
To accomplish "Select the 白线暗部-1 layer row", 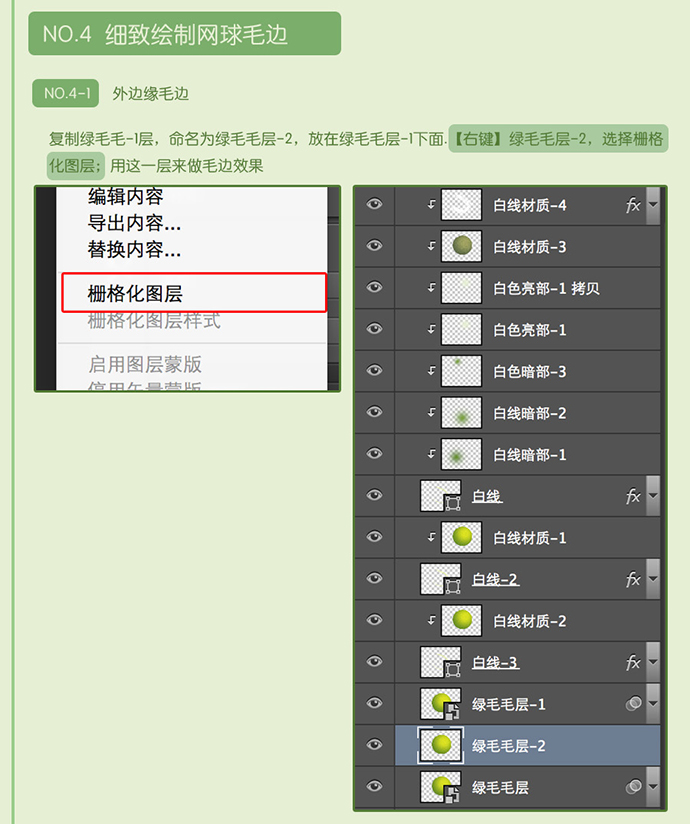I will pos(529,455).
